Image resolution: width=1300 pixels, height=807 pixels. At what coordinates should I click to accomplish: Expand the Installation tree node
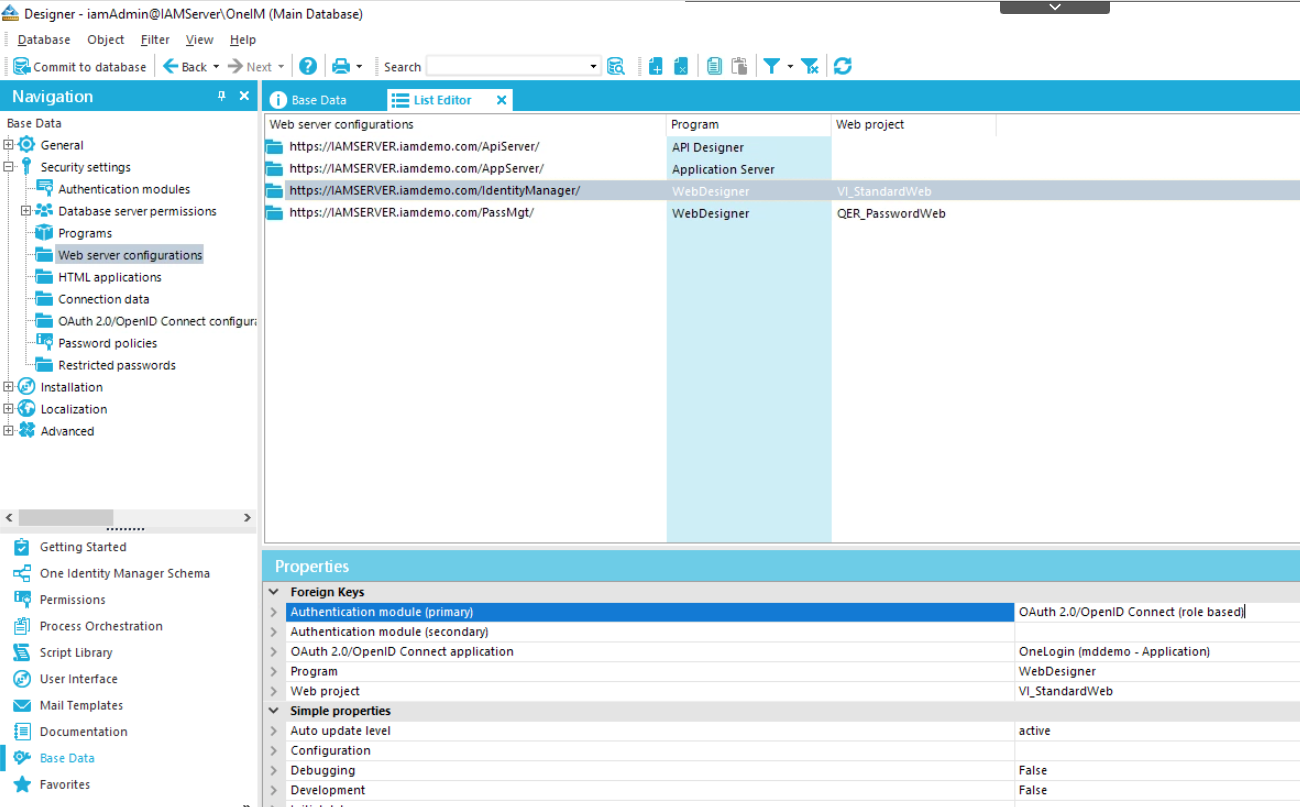pos(9,387)
